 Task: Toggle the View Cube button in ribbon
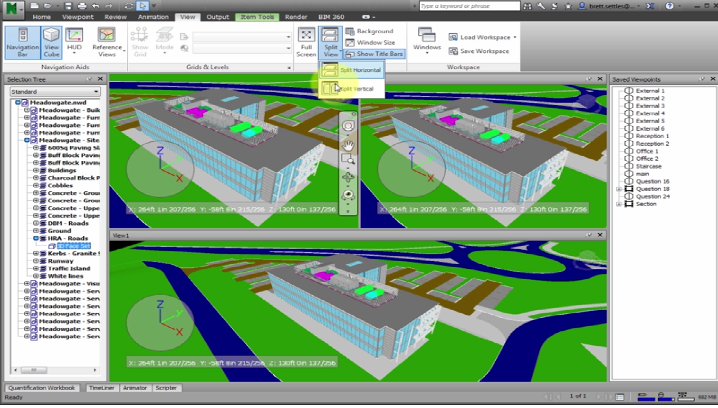51,42
